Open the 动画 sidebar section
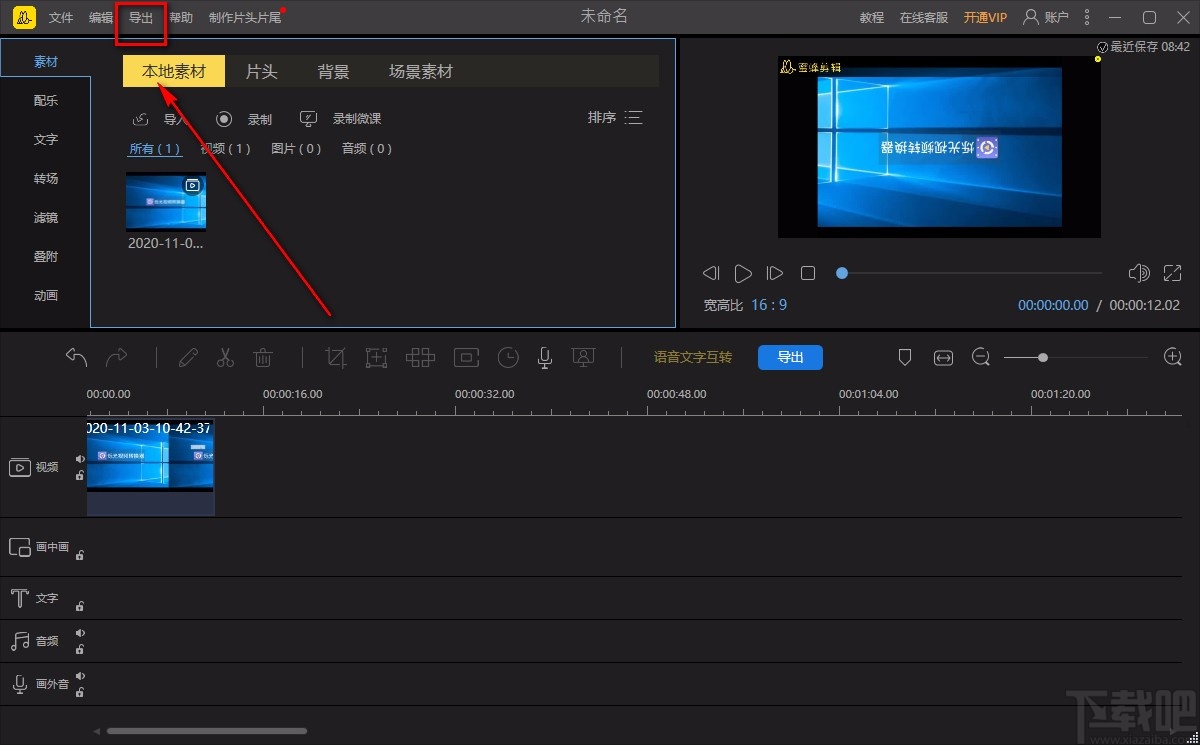 (45, 295)
